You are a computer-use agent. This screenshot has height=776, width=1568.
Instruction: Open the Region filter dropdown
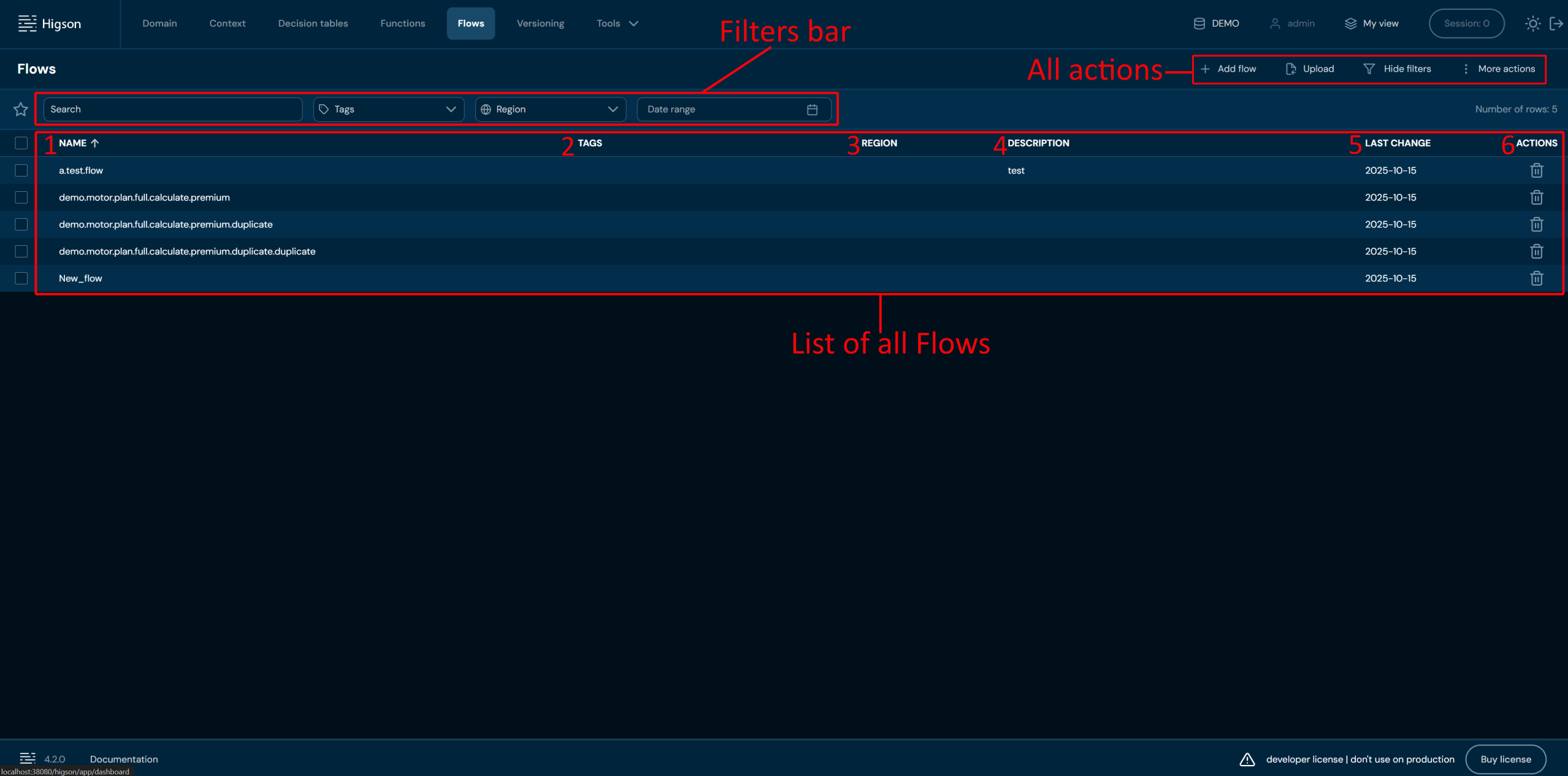coord(550,109)
